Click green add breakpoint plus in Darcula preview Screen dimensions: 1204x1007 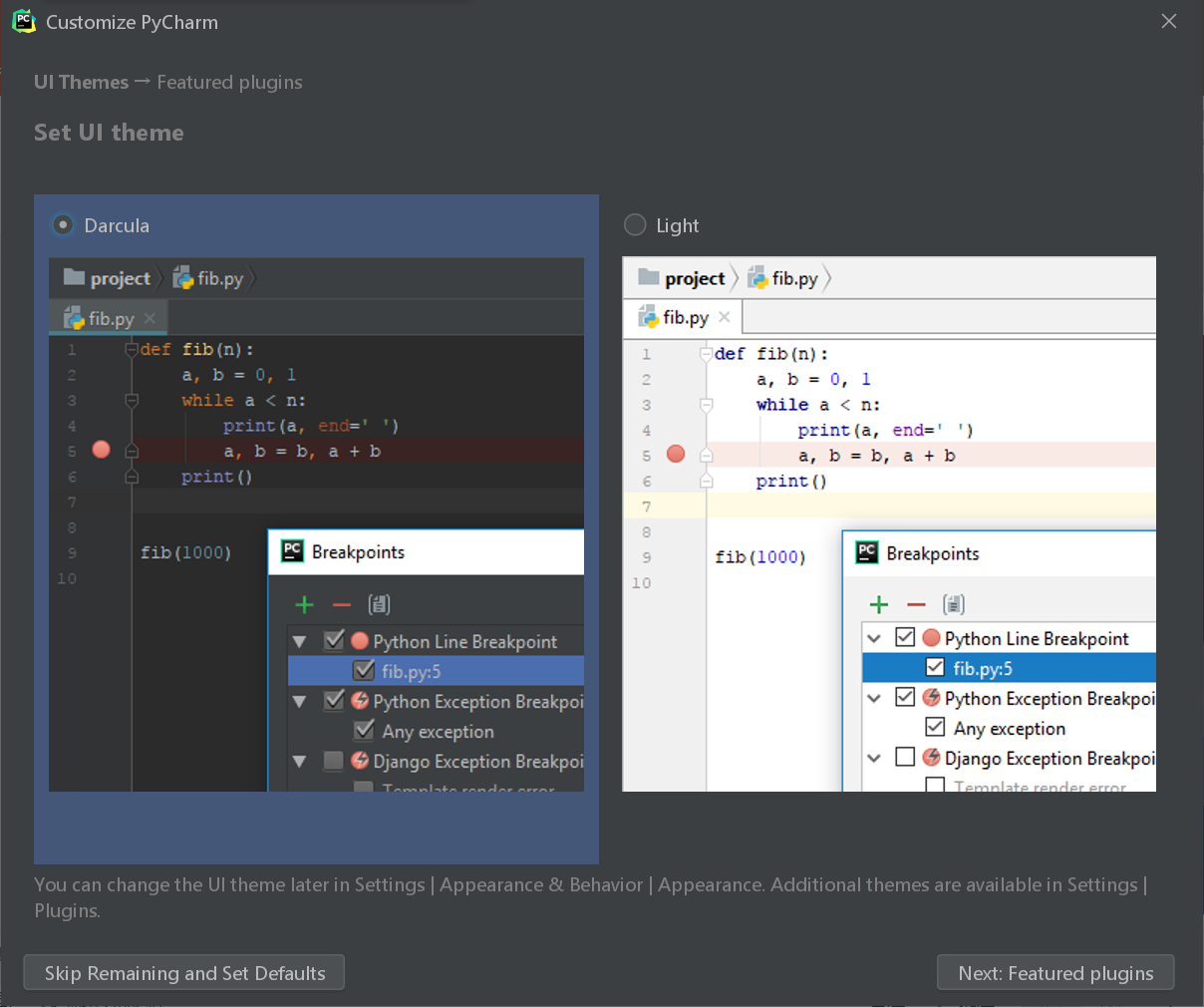tap(305, 604)
